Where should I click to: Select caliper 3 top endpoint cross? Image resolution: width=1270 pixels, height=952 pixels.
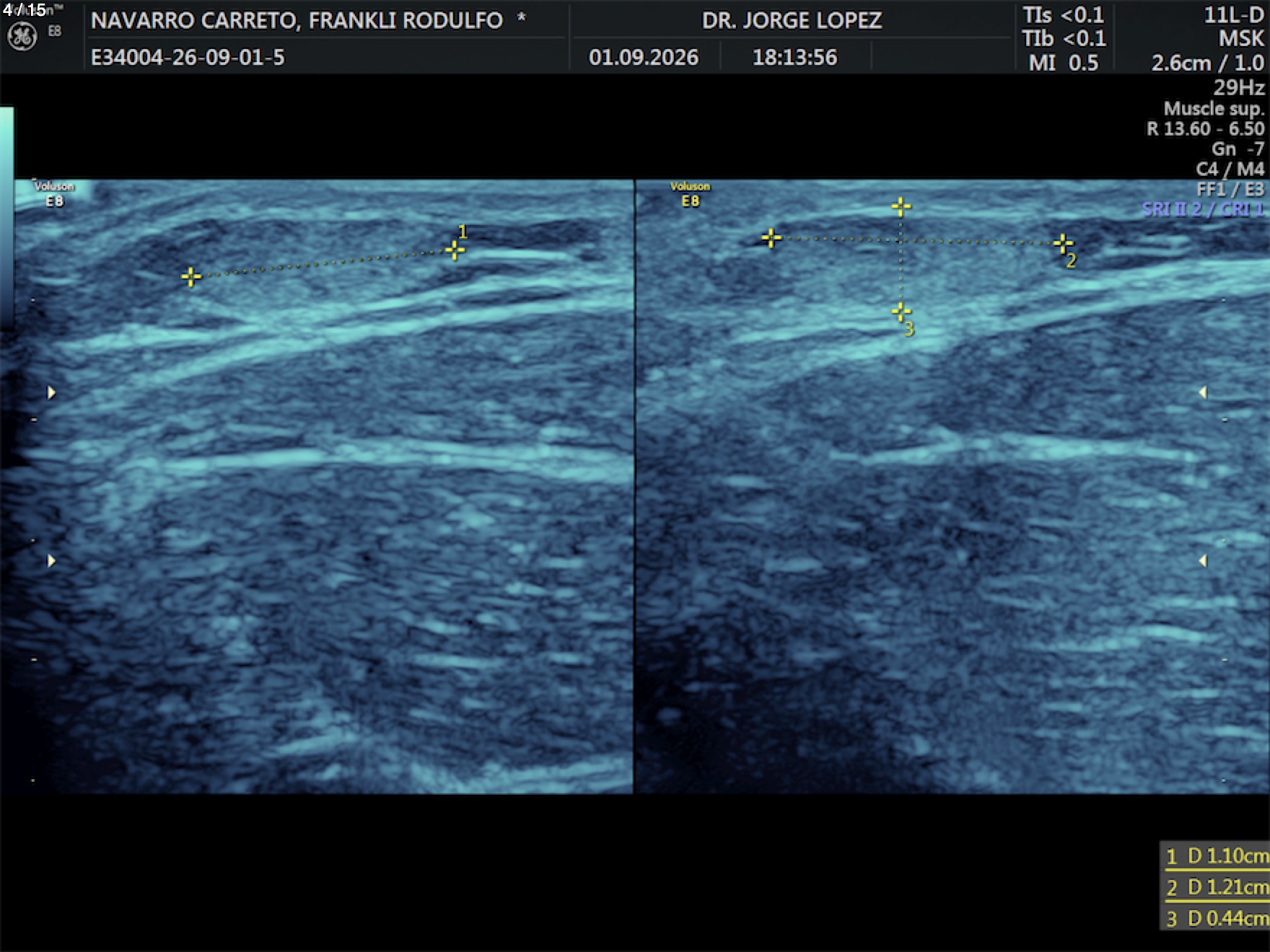tap(901, 208)
